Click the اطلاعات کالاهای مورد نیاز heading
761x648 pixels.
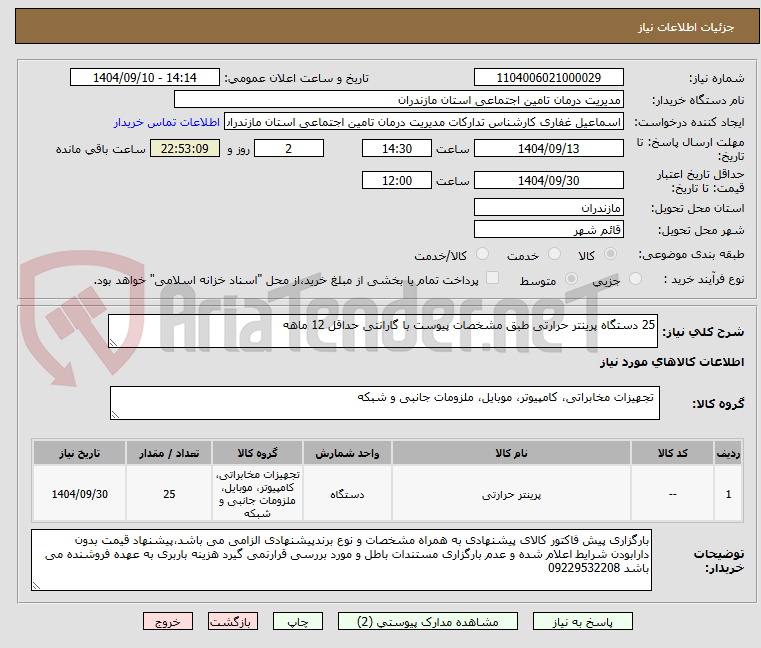pyautogui.click(x=672, y=362)
